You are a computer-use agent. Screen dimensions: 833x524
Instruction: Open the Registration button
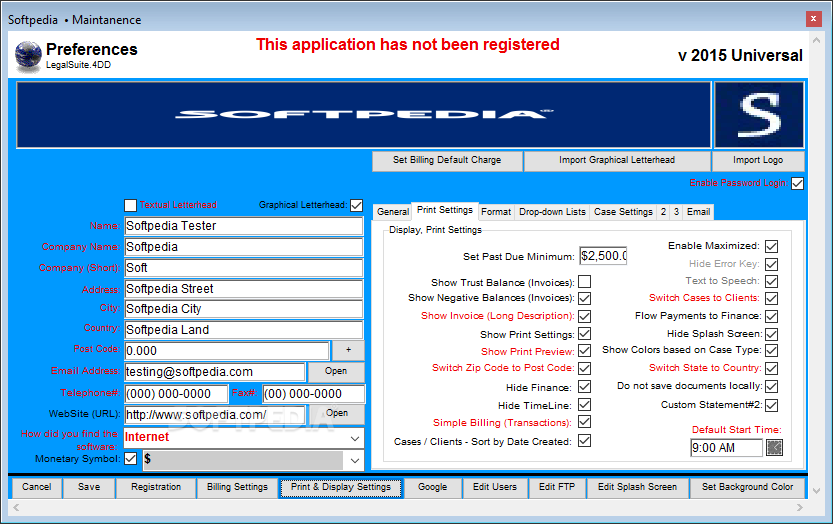[x=156, y=487]
